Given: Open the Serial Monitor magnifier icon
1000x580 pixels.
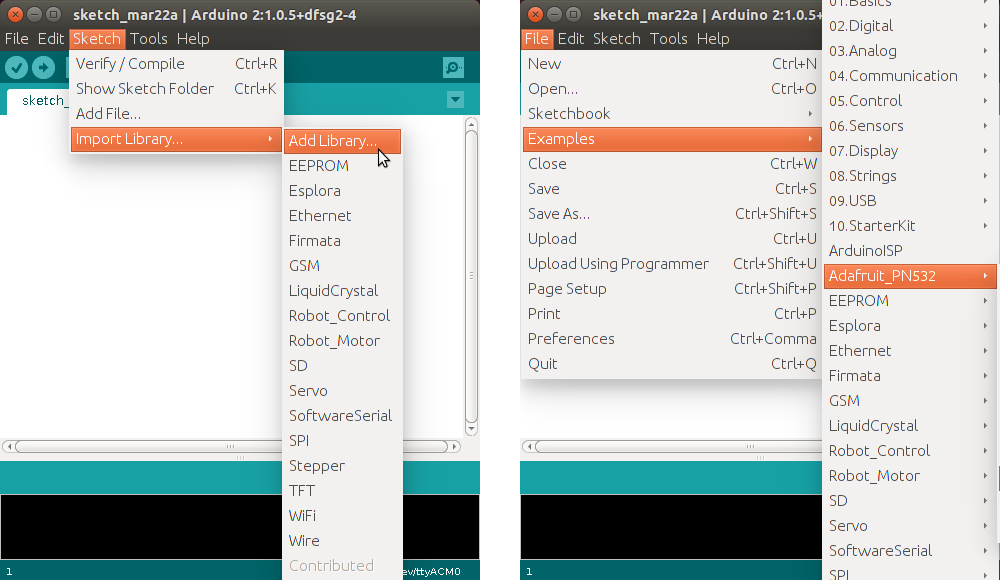Looking at the screenshot, I should (452, 67).
